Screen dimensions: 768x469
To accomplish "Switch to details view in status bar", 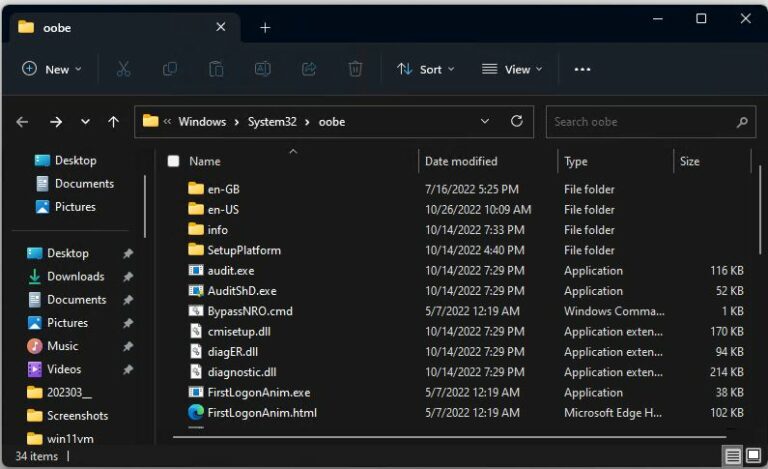I will pyautogui.click(x=732, y=456).
